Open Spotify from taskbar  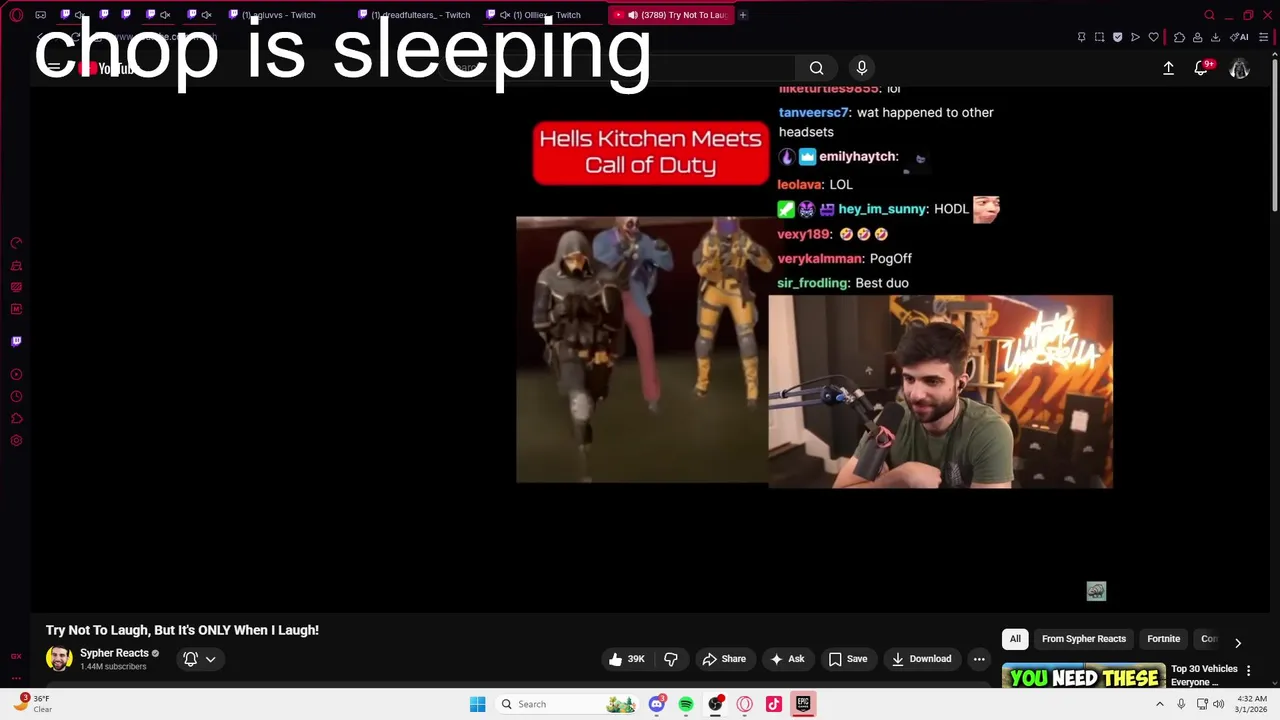coord(686,704)
